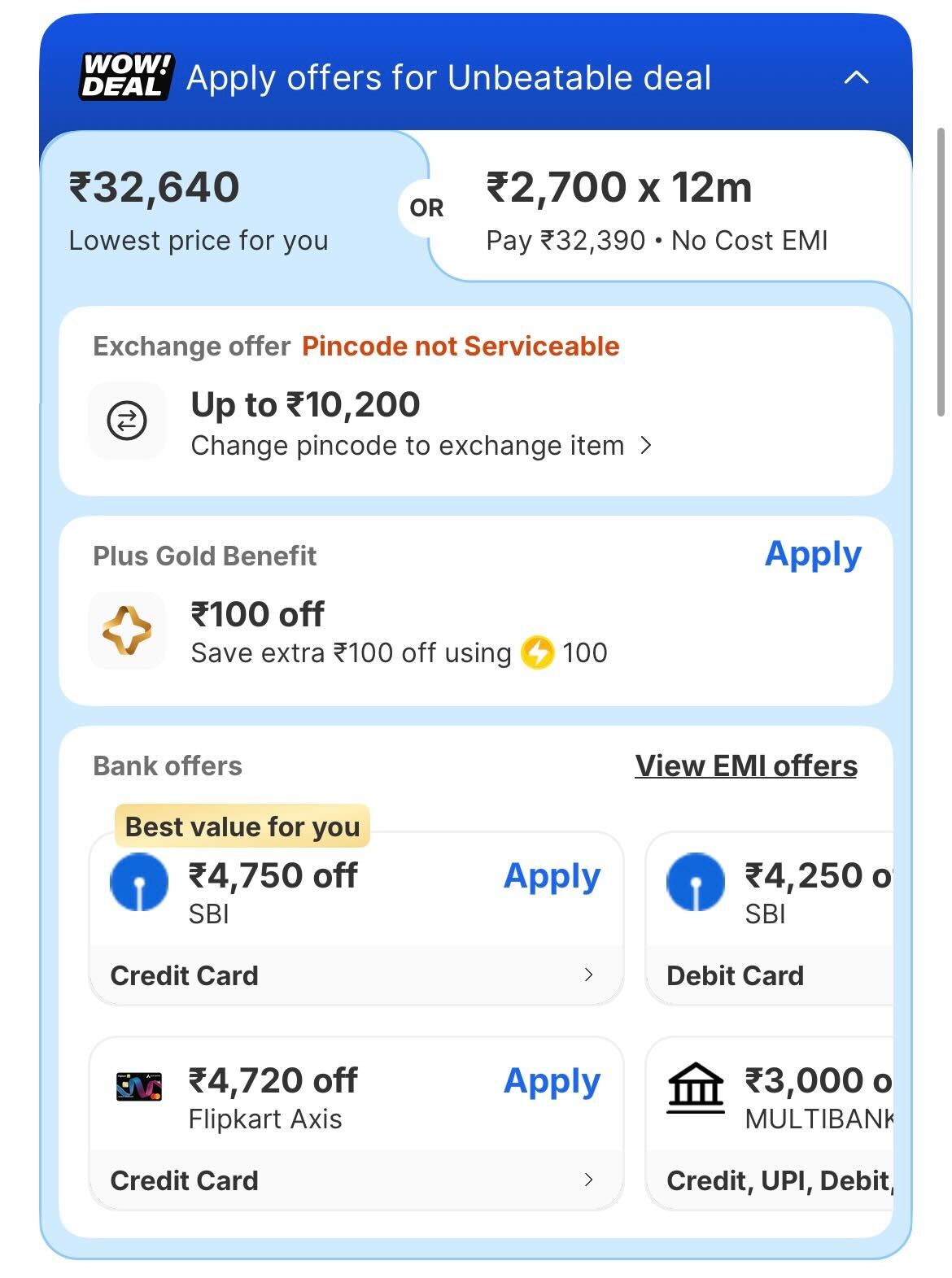The height and width of the screenshot is (1278, 952).
Task: Click the exchange arrows icon
Action: pos(127,421)
